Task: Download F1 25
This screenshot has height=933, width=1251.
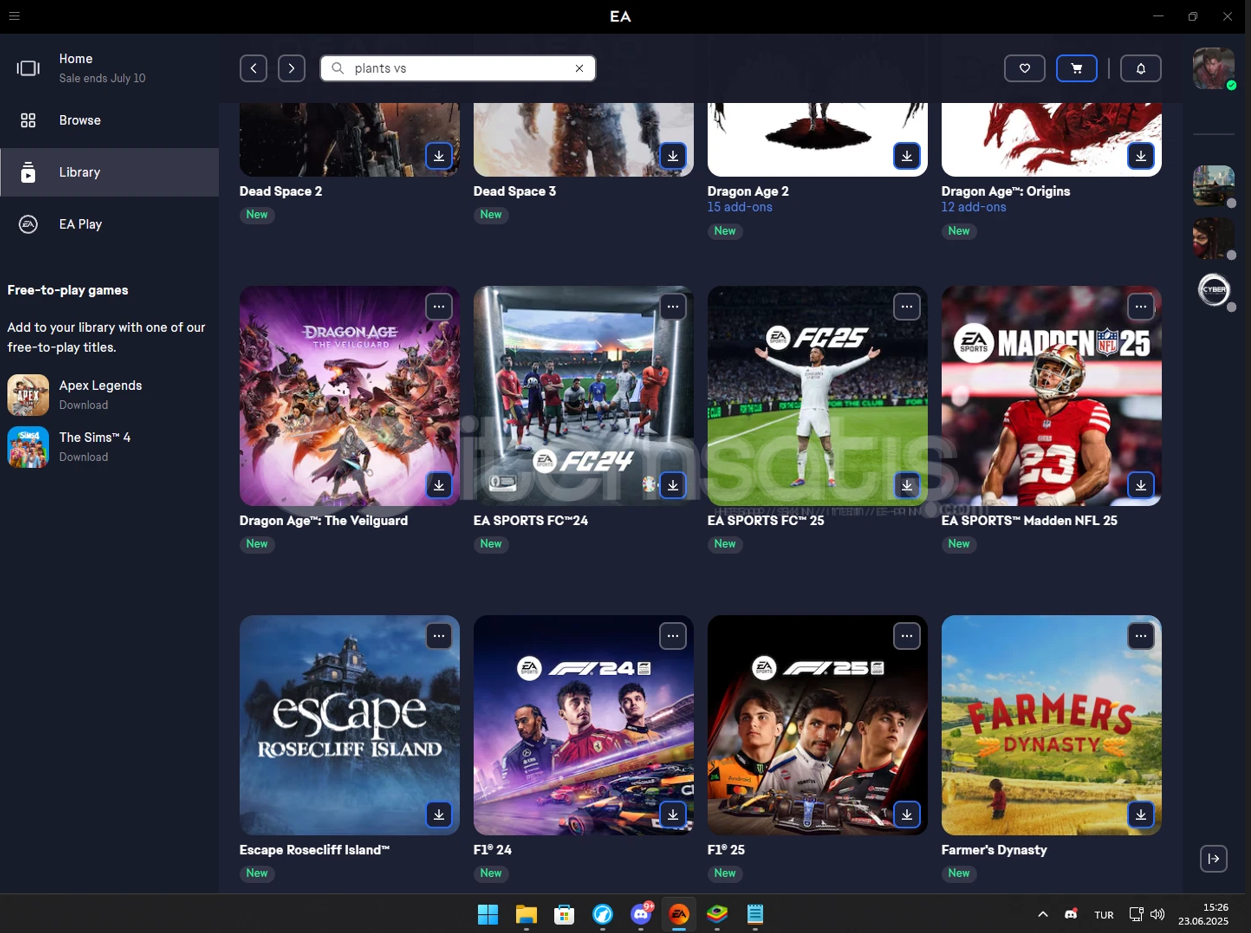Action: coord(907,814)
